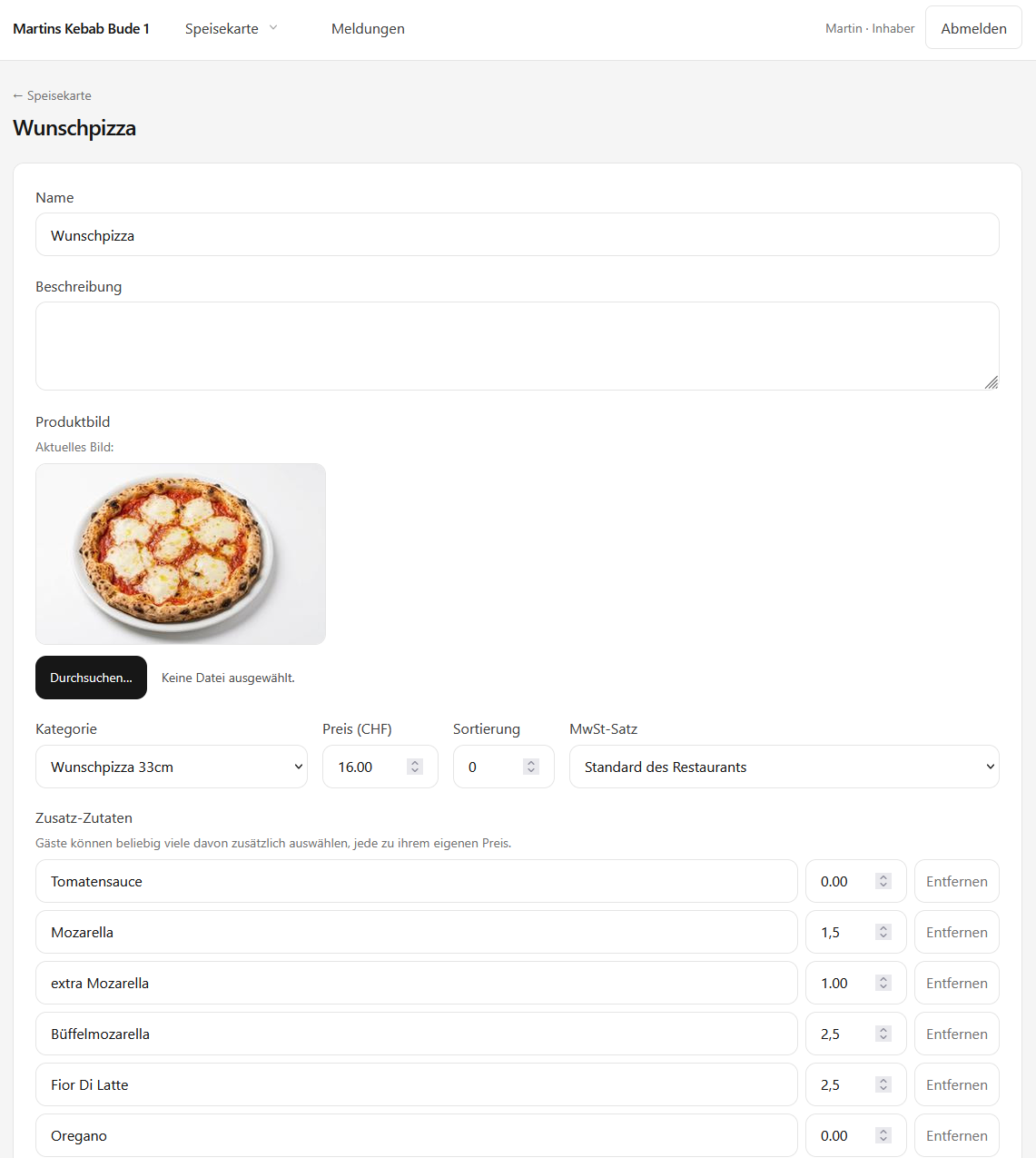This screenshot has width=1036, height=1158.
Task: Click the Keine Datei ausgewählt. text
Action: 228,678
